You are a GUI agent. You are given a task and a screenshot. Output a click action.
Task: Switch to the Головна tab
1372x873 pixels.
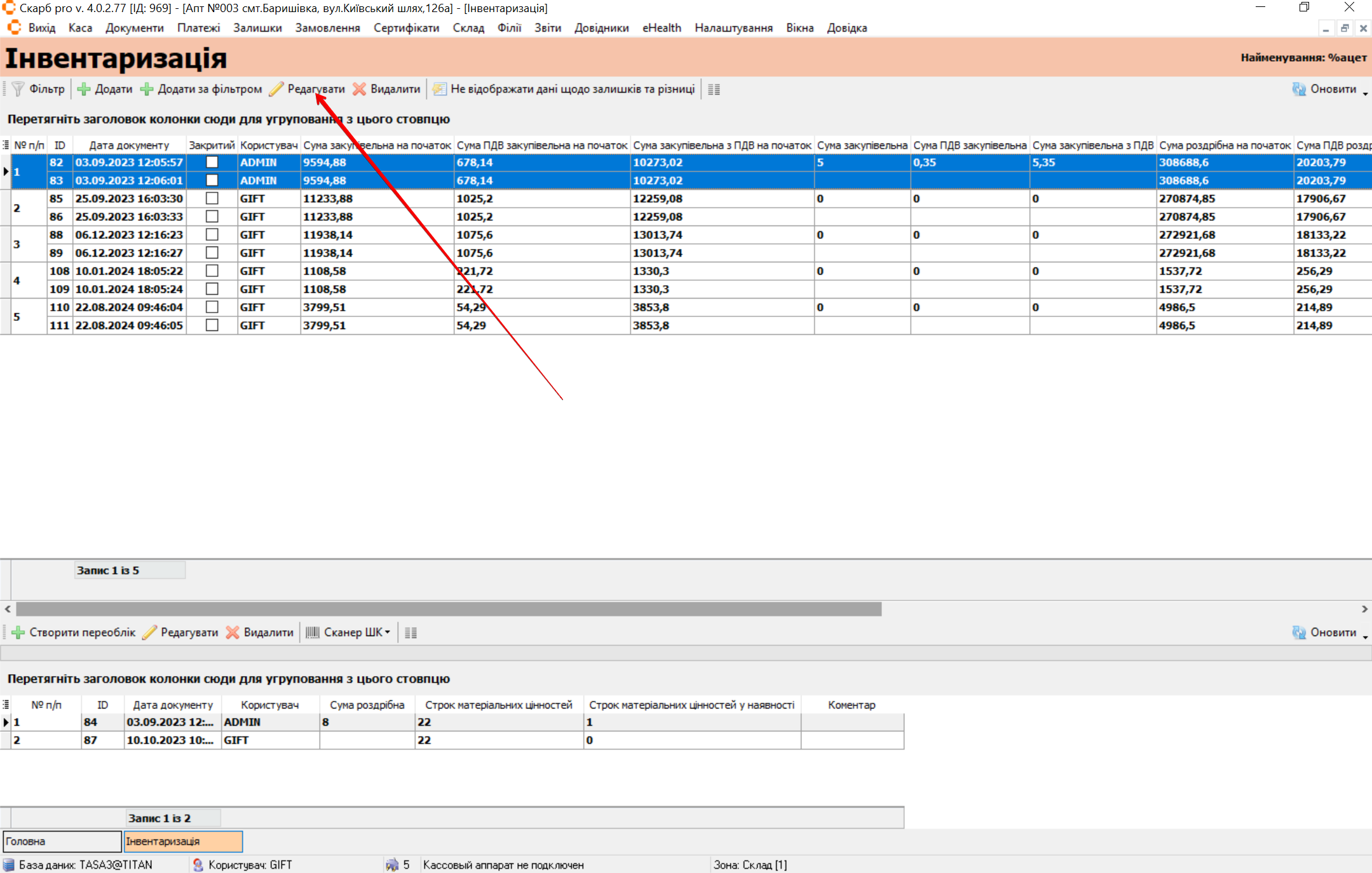(x=62, y=841)
